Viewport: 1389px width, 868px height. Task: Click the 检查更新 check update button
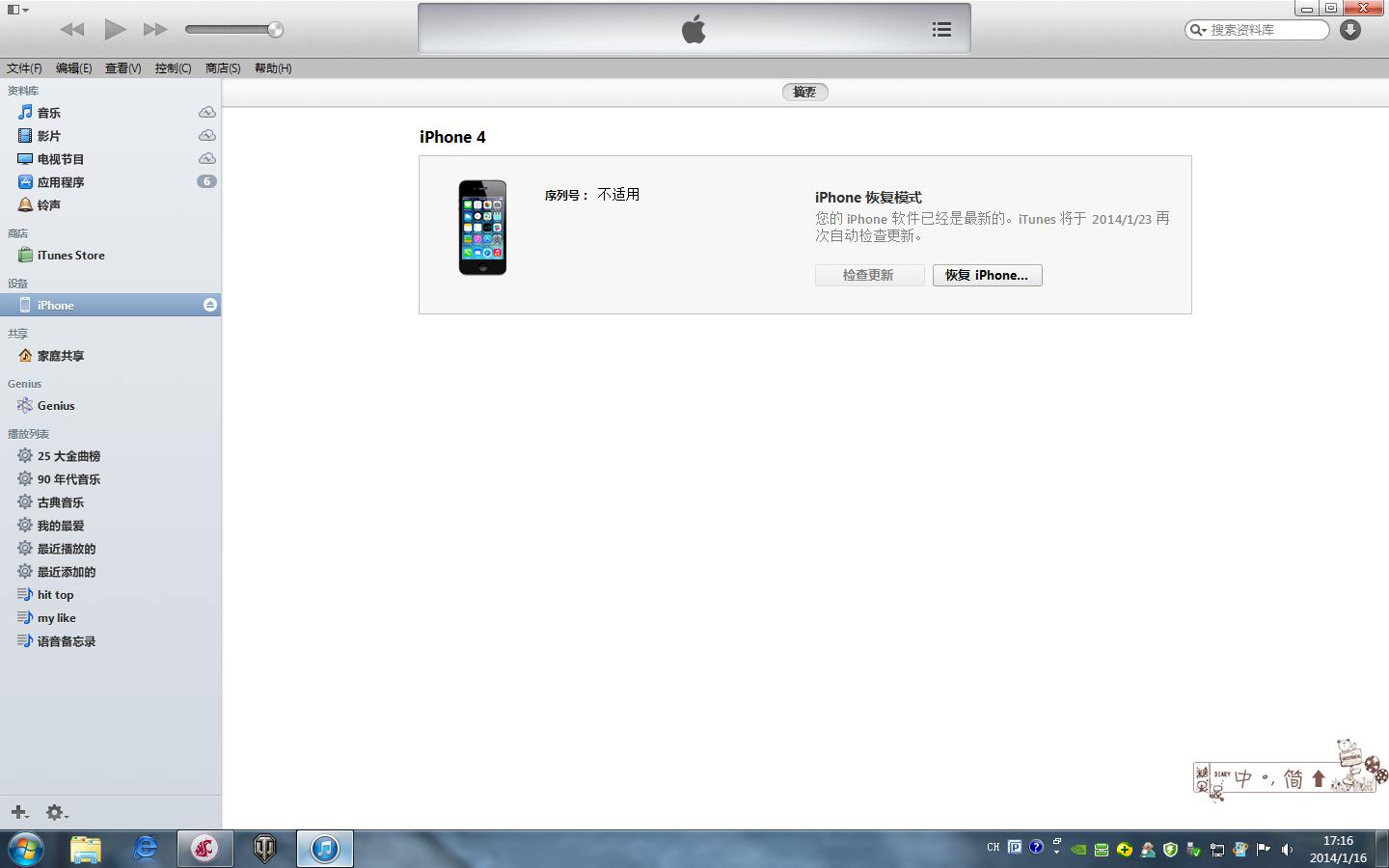[869, 275]
